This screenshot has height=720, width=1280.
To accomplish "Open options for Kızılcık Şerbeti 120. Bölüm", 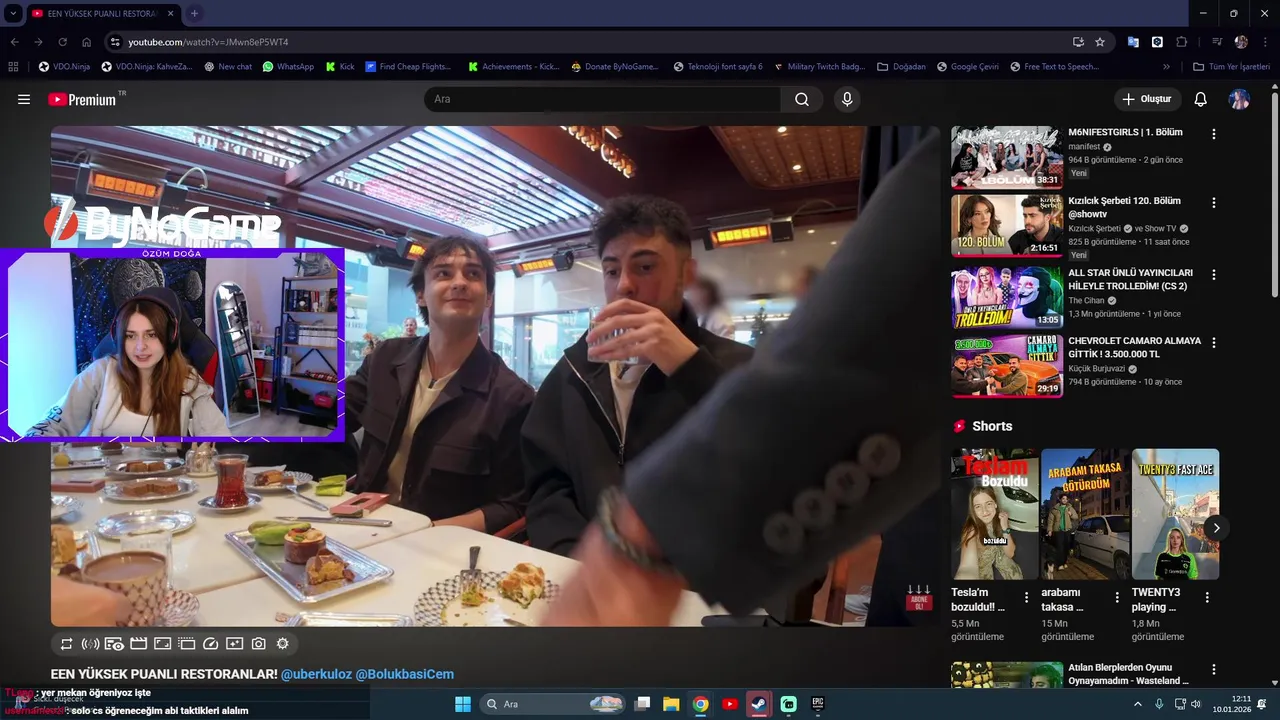I will (1214, 202).
